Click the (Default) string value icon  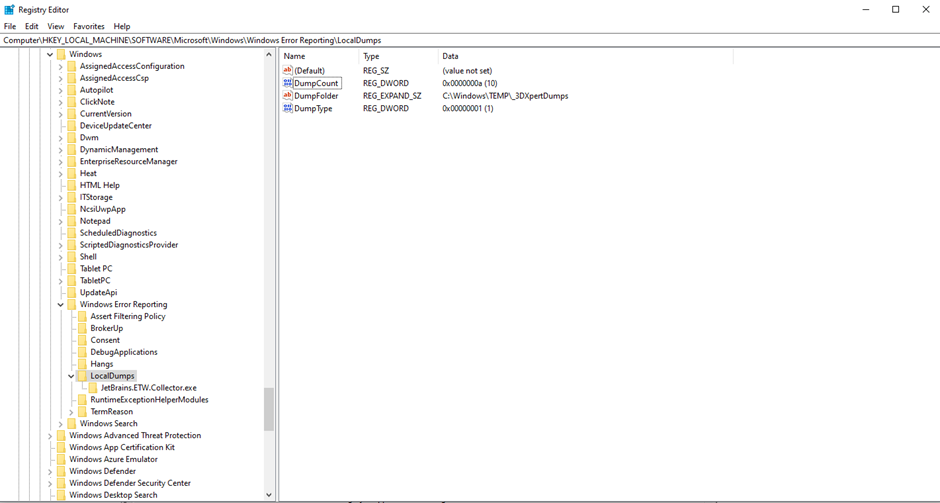point(288,71)
